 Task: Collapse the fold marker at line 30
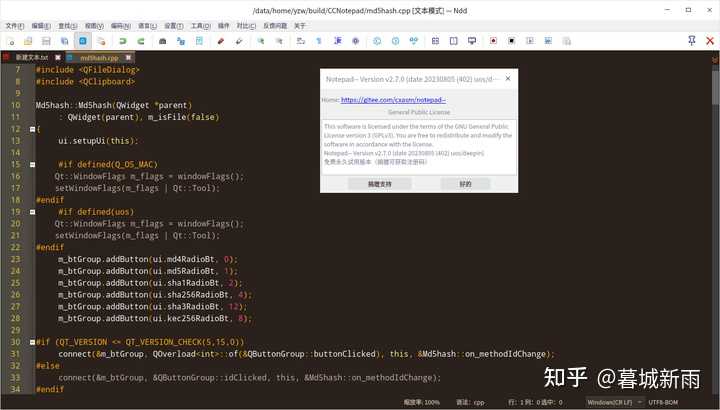tap(32, 342)
